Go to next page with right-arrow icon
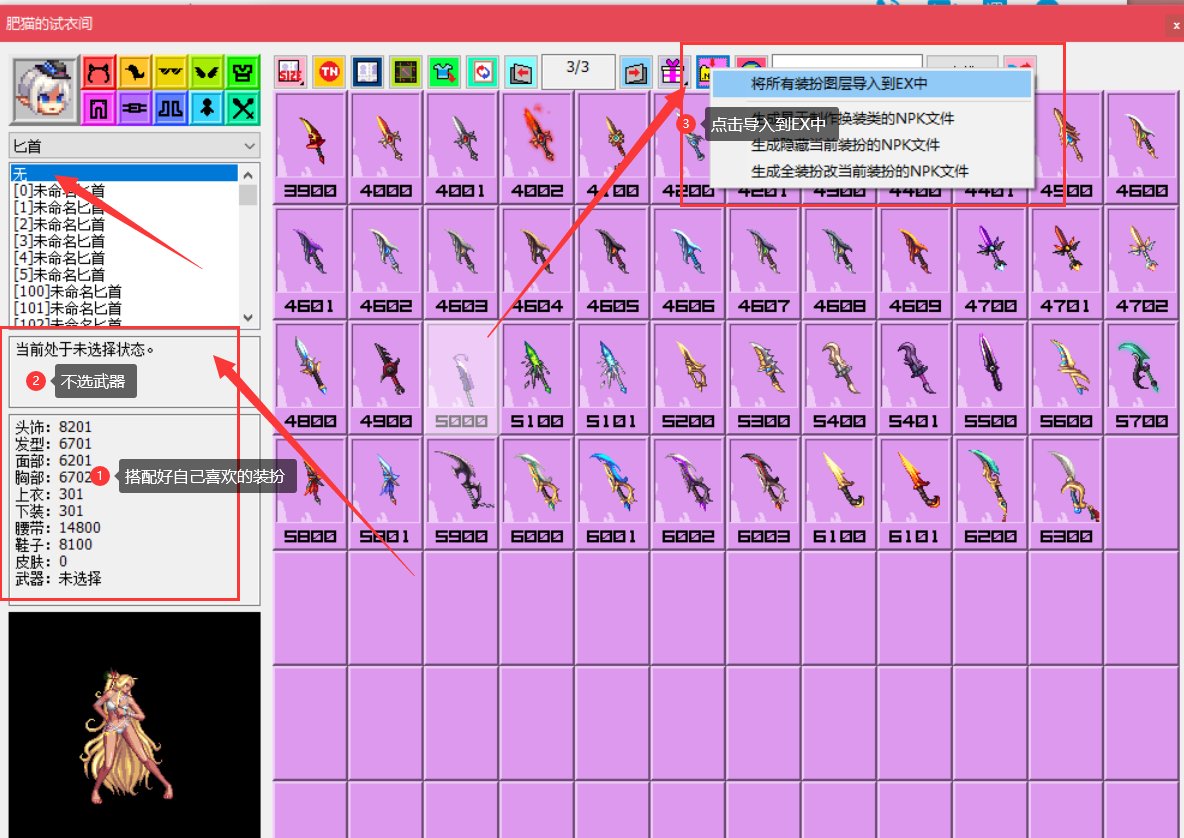 (x=636, y=72)
